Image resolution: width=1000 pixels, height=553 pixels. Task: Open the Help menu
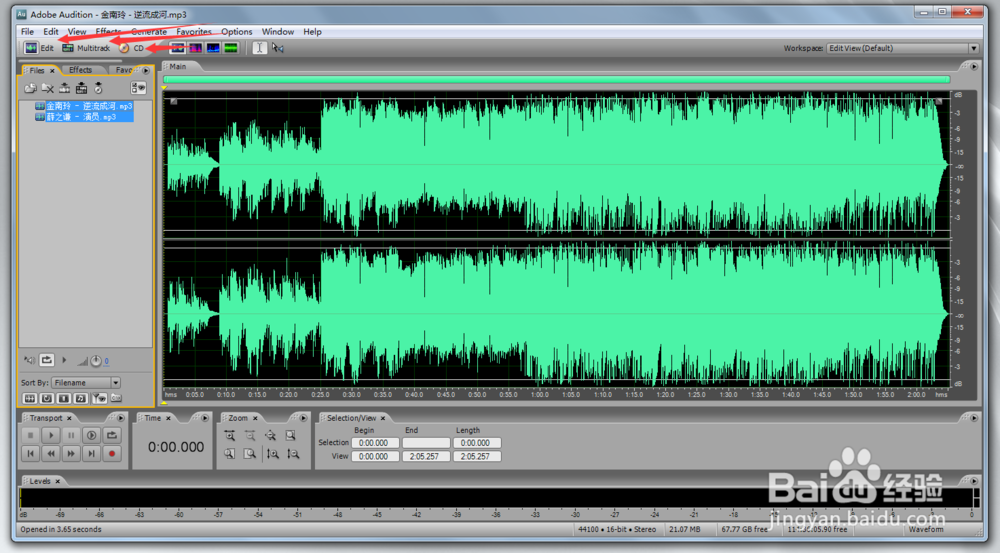pyautogui.click(x=312, y=31)
